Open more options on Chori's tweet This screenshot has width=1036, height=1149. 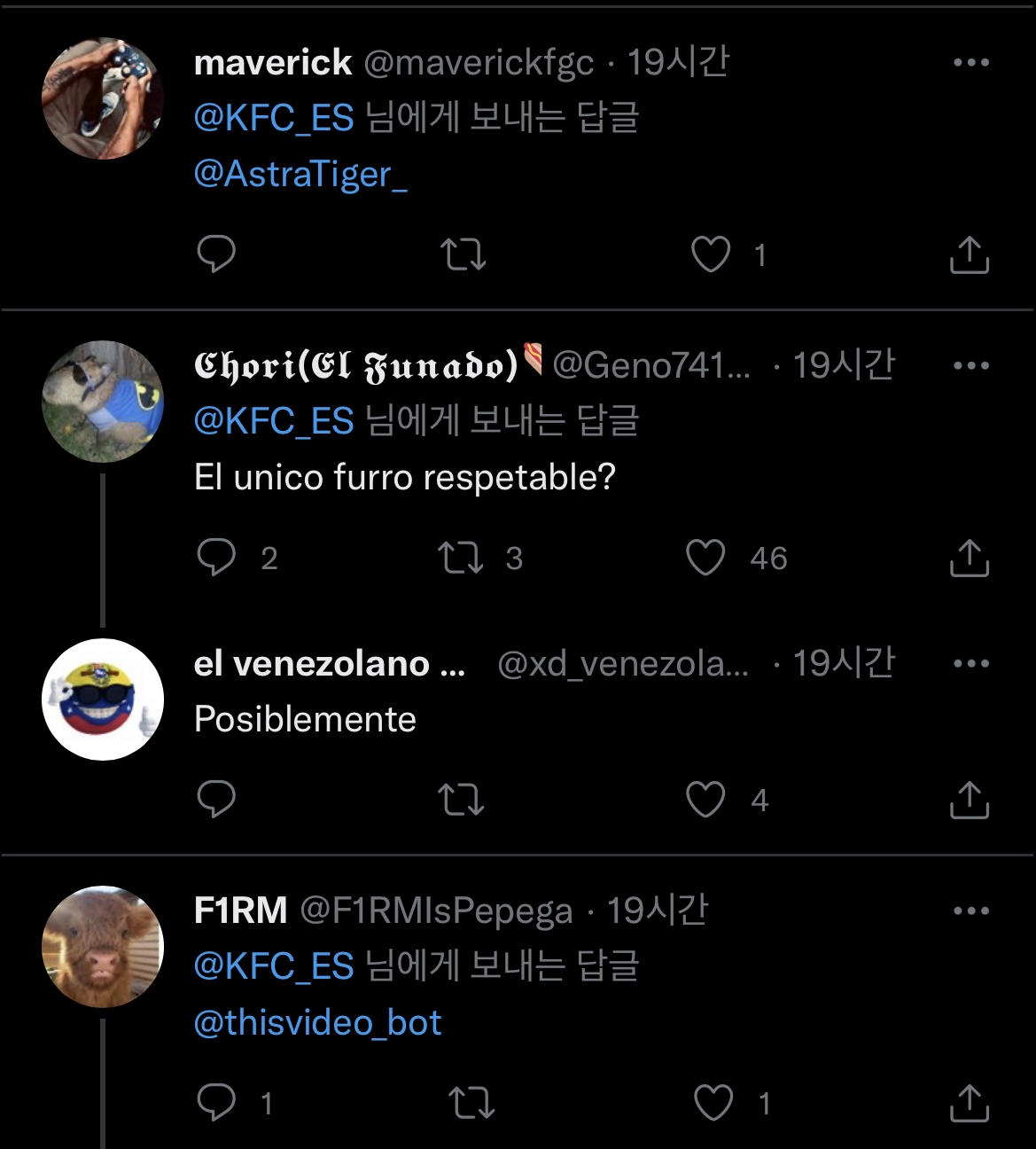[x=970, y=365]
